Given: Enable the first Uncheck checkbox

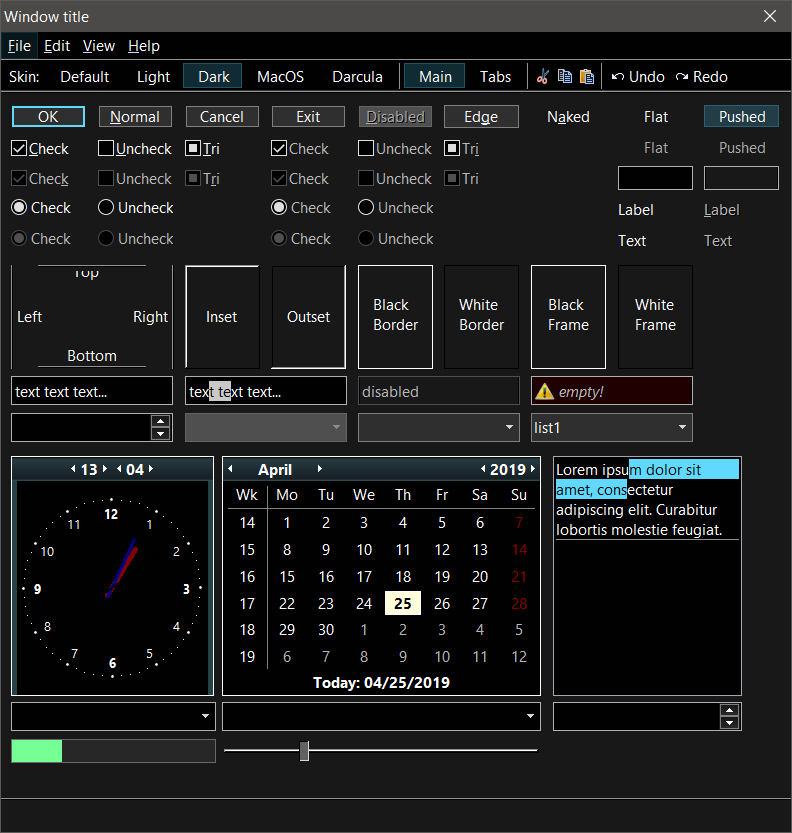Looking at the screenshot, I should pos(106,149).
